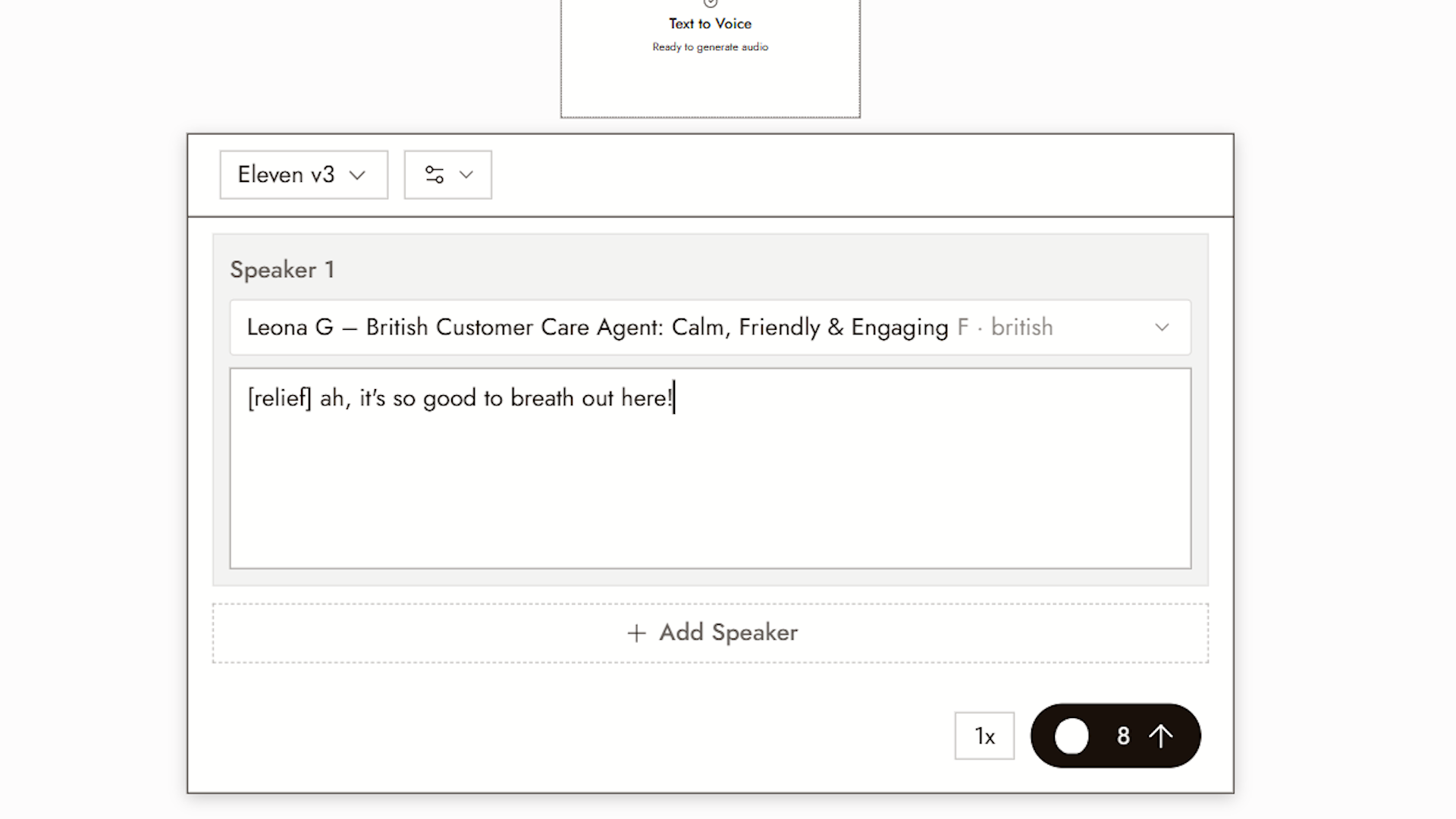Click the up arrow generate icon
Viewport: 1456px width, 819px height.
[x=1160, y=736]
